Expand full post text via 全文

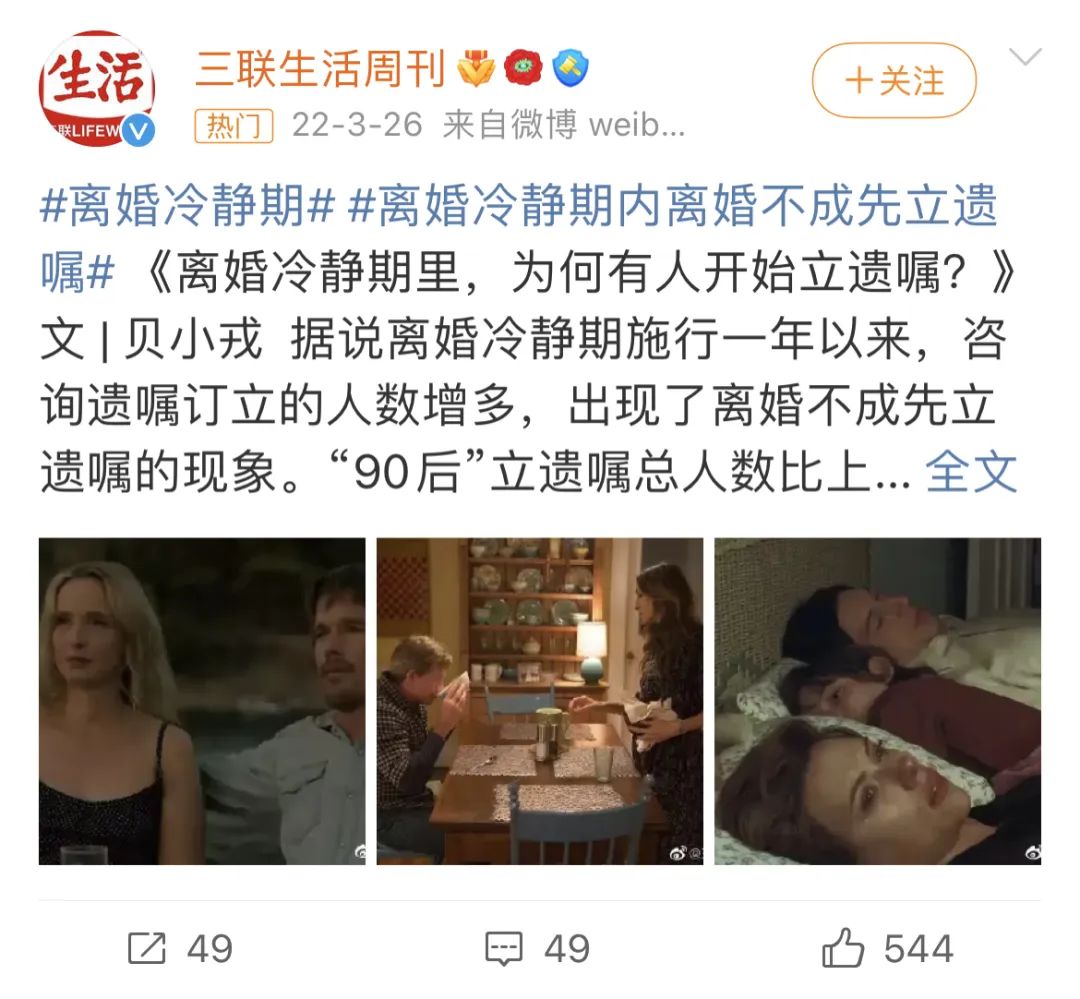click(x=971, y=473)
